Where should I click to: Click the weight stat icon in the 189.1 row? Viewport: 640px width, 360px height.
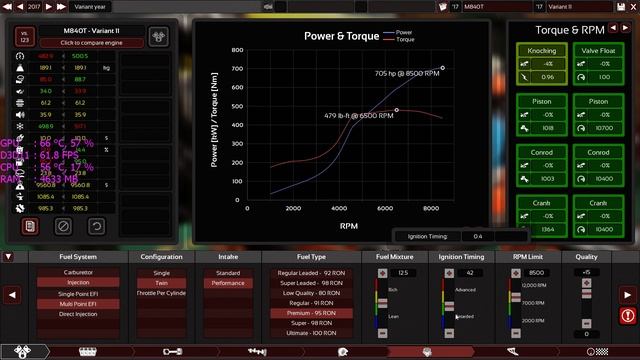(x=20, y=68)
